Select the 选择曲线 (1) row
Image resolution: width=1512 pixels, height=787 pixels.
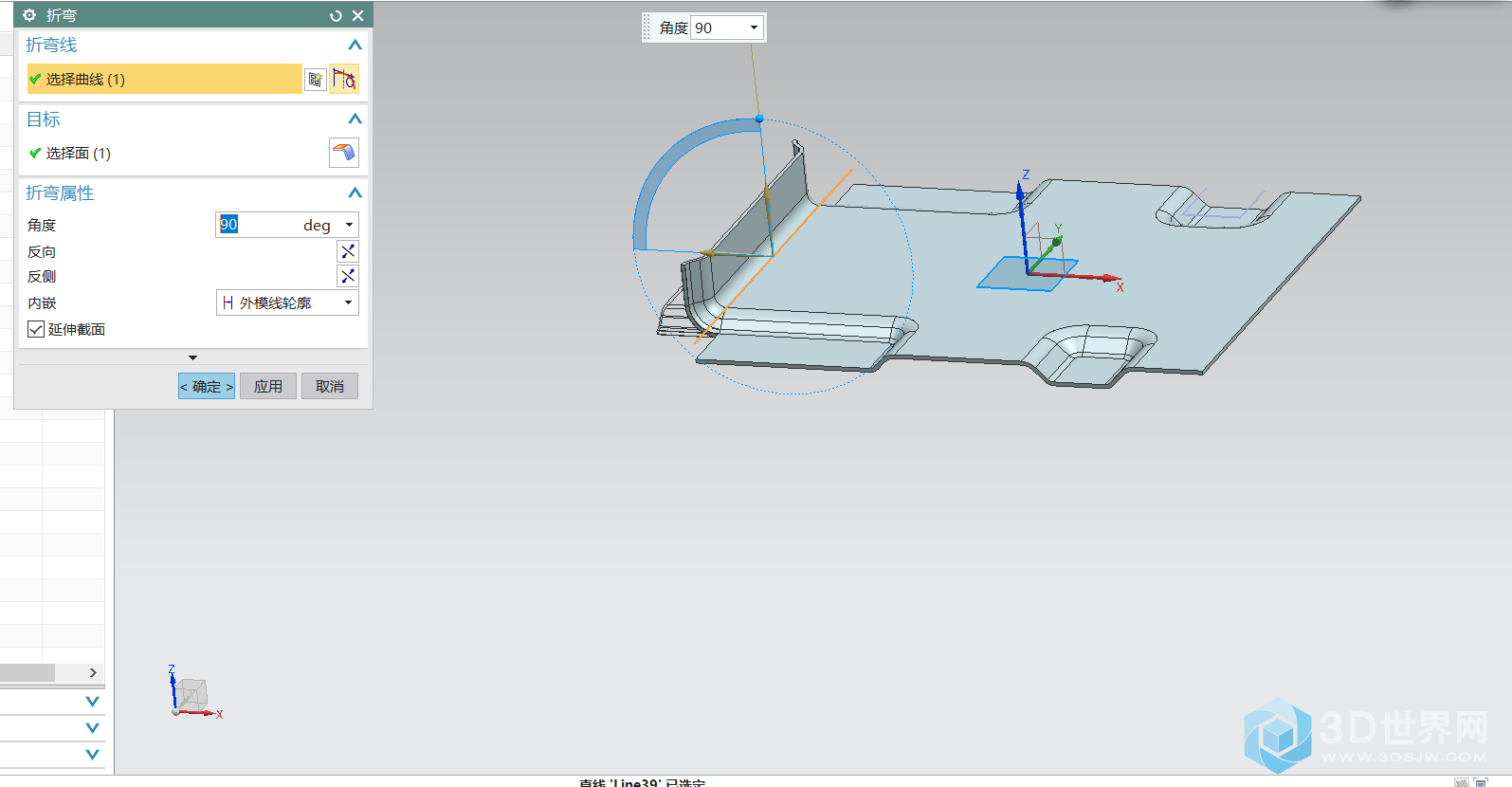point(164,79)
